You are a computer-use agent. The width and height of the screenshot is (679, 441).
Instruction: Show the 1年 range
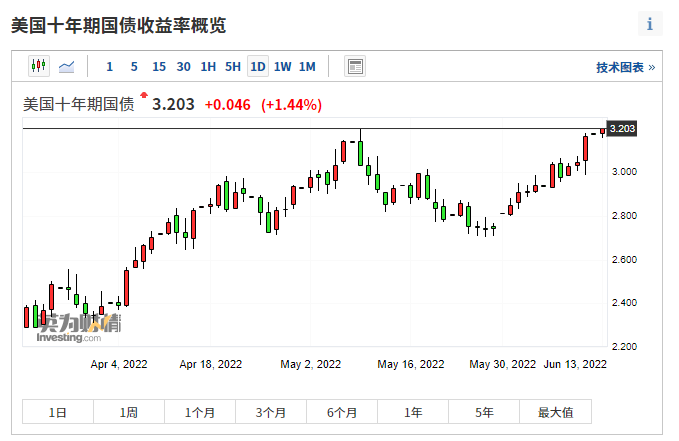click(413, 412)
